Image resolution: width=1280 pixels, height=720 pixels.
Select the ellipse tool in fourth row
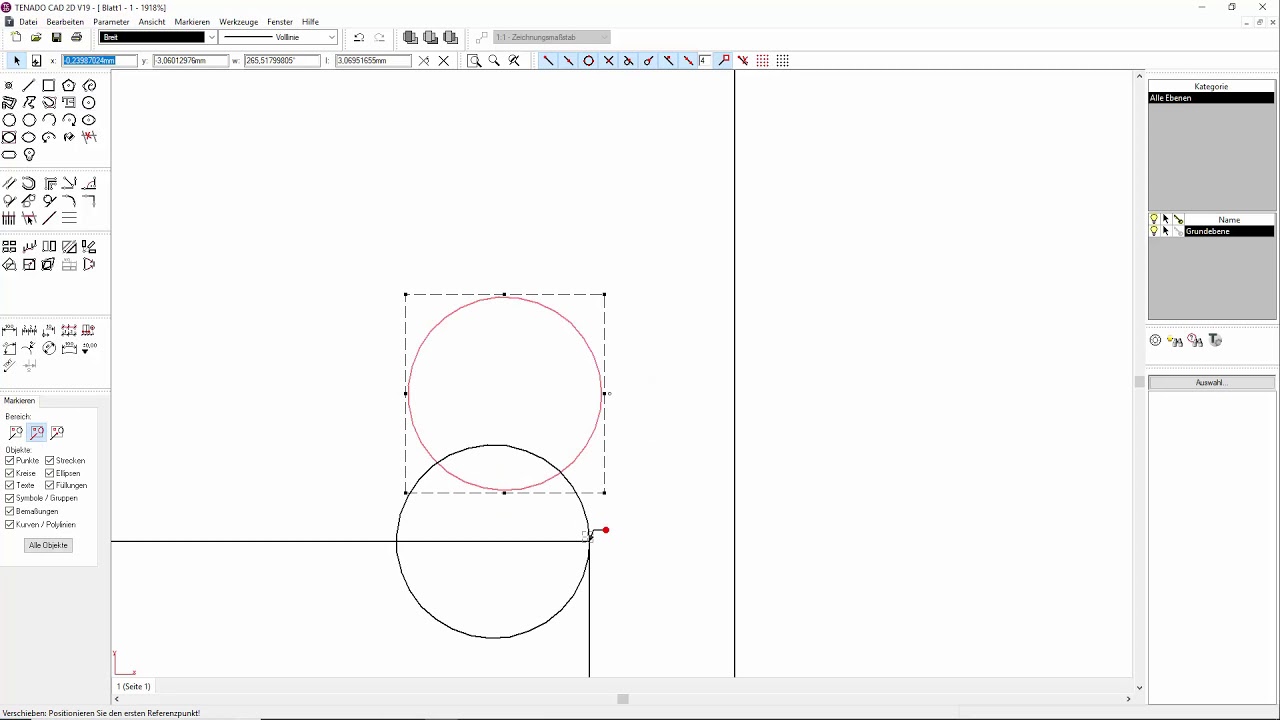(x=29, y=137)
